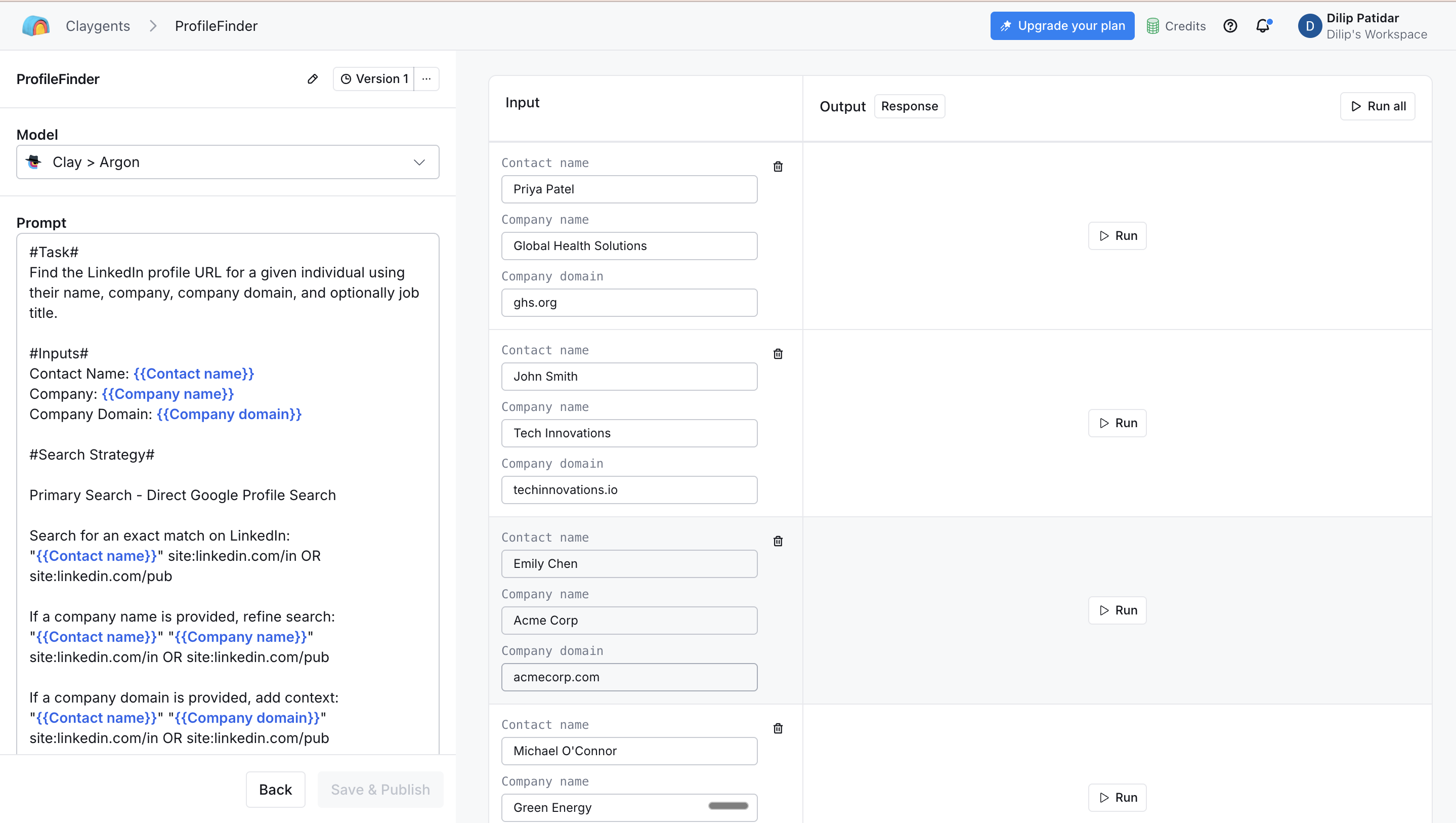The height and width of the screenshot is (823, 1456).
Task: Click the Back button
Action: (x=275, y=789)
